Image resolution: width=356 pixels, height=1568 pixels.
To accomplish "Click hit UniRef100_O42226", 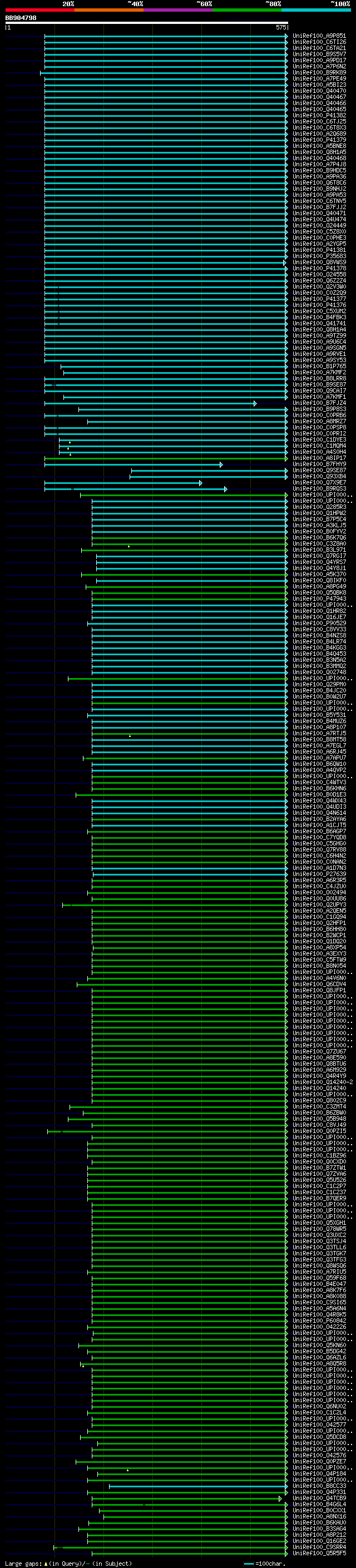I will point(319,1327).
